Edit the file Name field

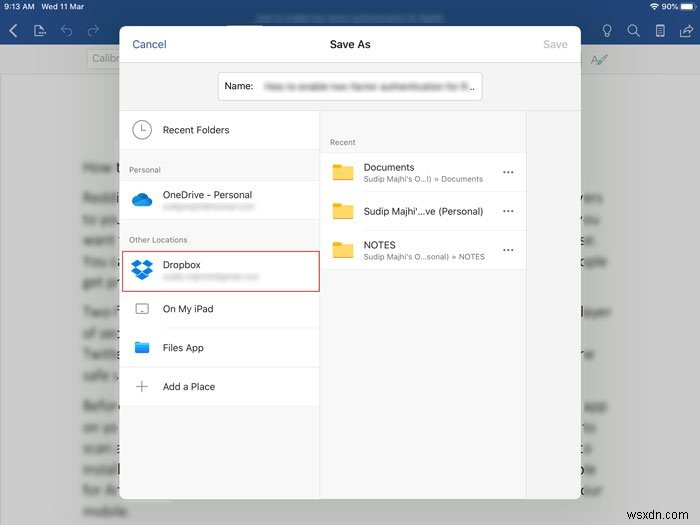[350, 86]
